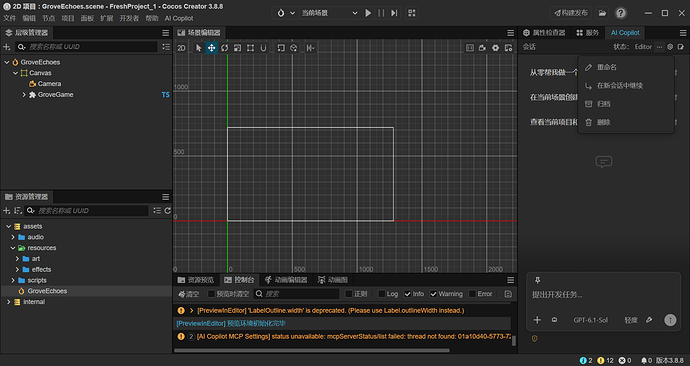Switch to the 动画编辑器 tab

pos(286,280)
